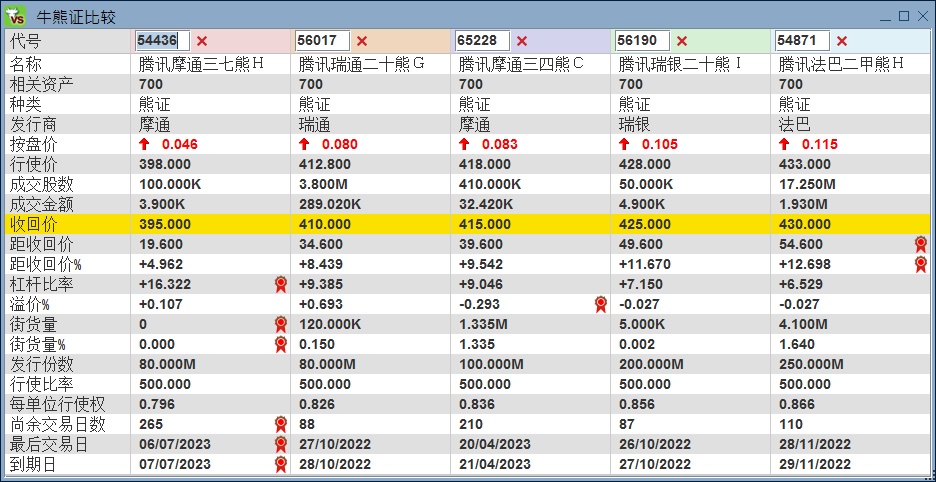936x482 pixels.
Task: Click the red up arrow beside price 0.046
Action: tap(144, 144)
